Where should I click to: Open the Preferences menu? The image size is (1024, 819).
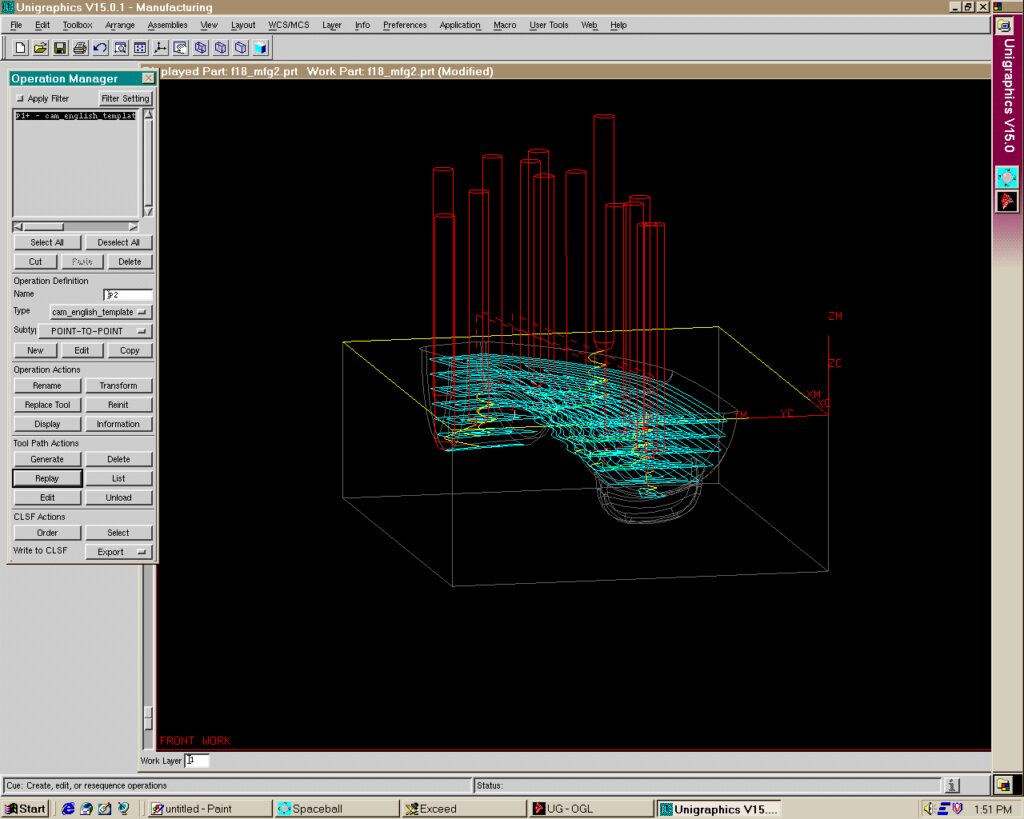click(404, 25)
